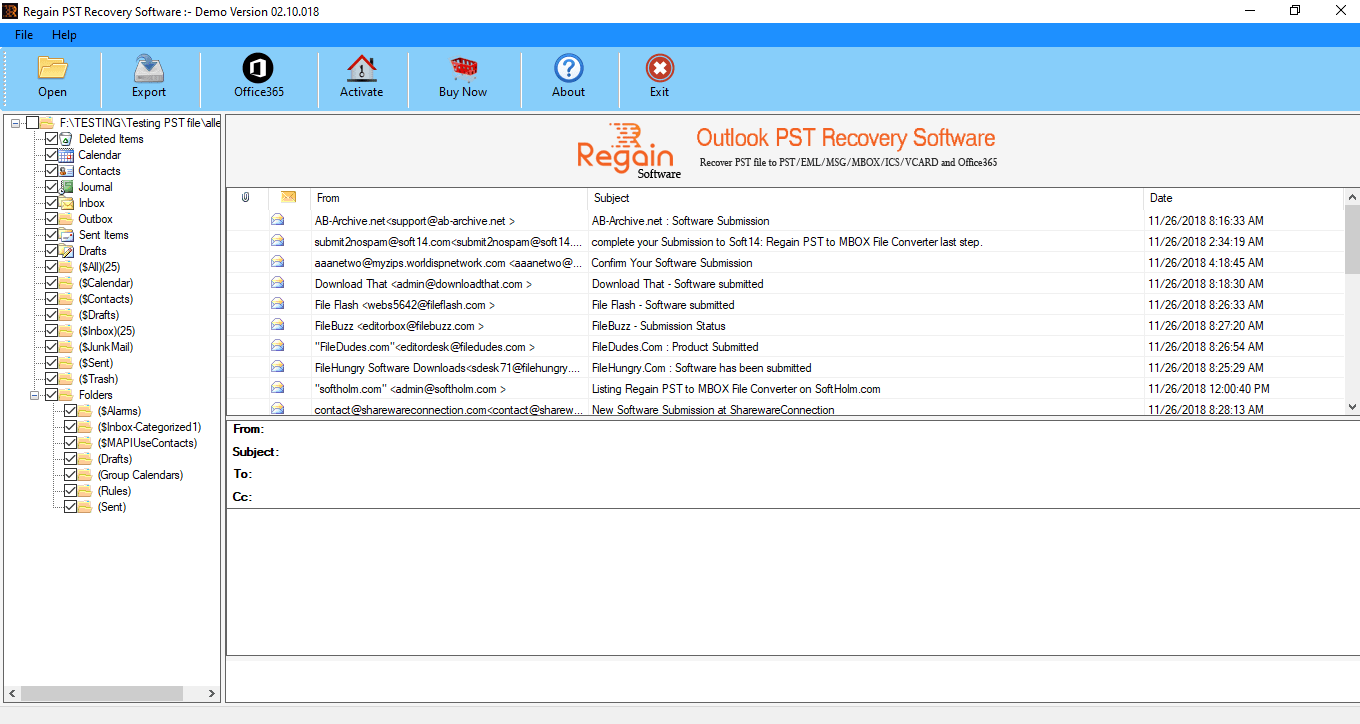
Task: Open the Help menu
Action: [64, 35]
